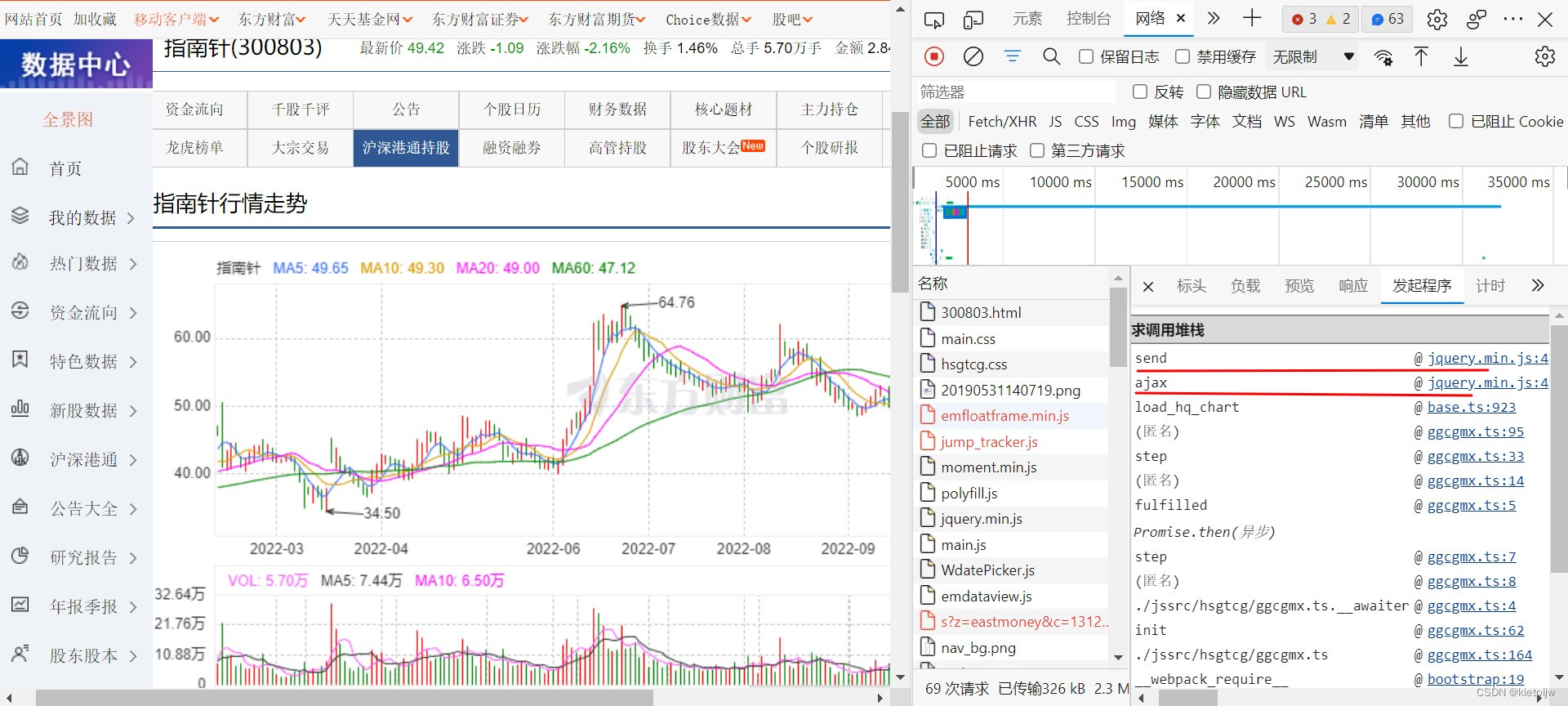Click the export HAR download arrow
Screen dimensions: 1568x706
[1461, 56]
